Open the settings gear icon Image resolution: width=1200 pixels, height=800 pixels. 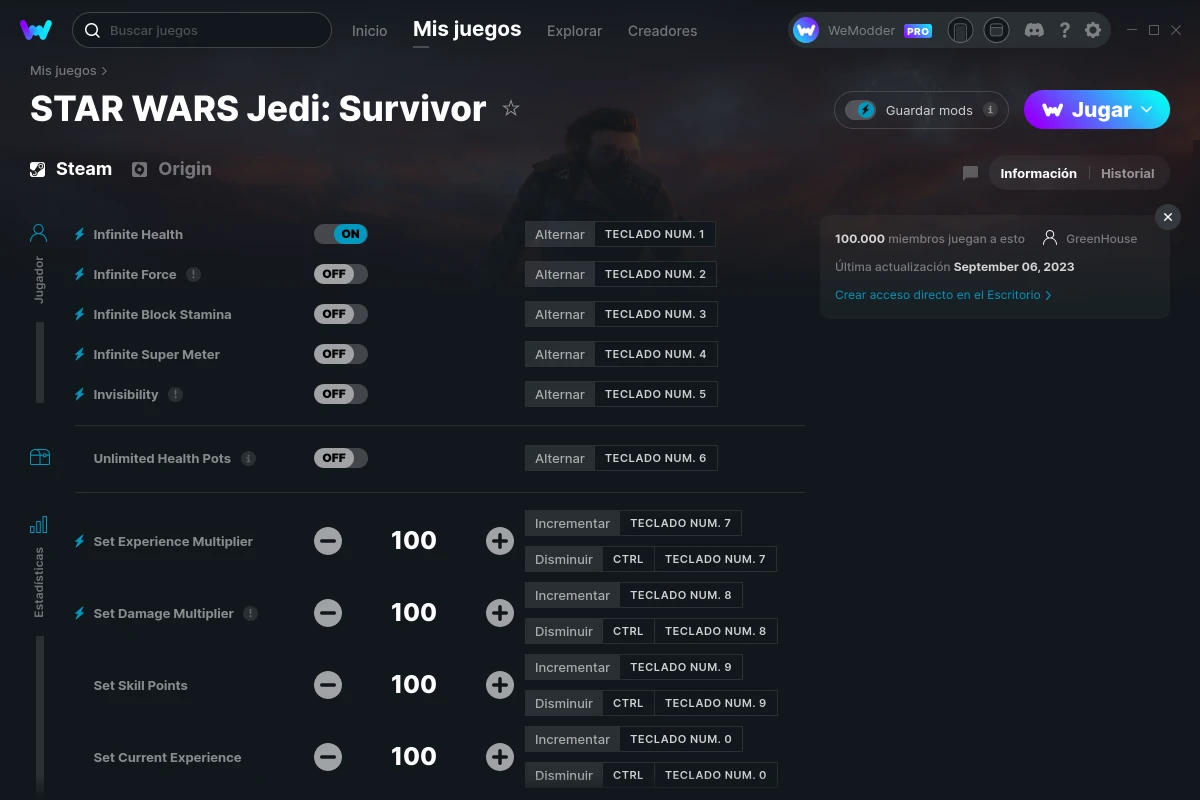pos(1093,30)
